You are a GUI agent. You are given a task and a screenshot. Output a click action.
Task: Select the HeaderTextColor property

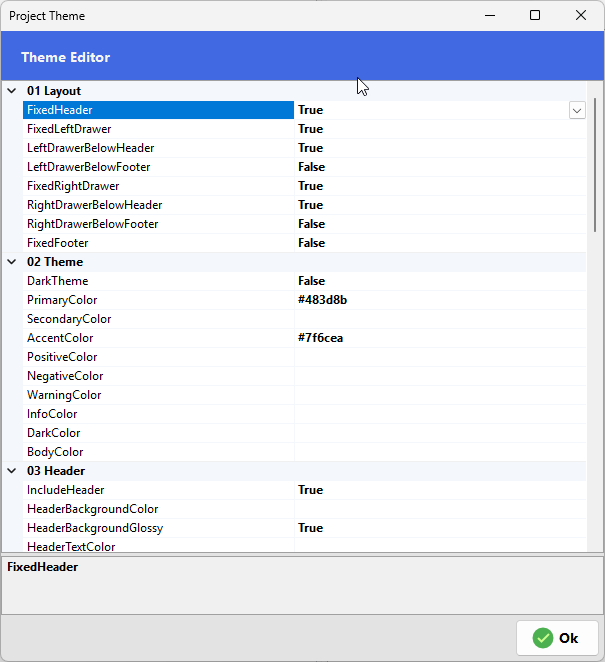click(158, 546)
